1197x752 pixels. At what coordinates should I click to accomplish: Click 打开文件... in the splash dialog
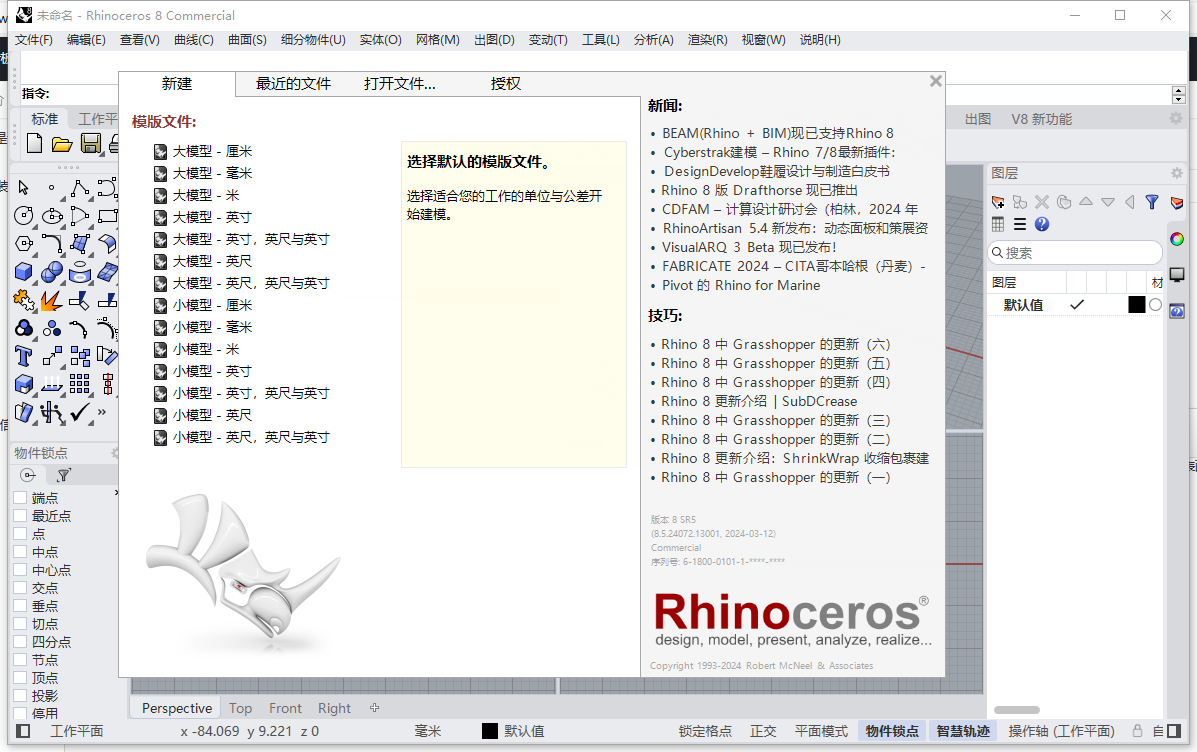click(400, 84)
